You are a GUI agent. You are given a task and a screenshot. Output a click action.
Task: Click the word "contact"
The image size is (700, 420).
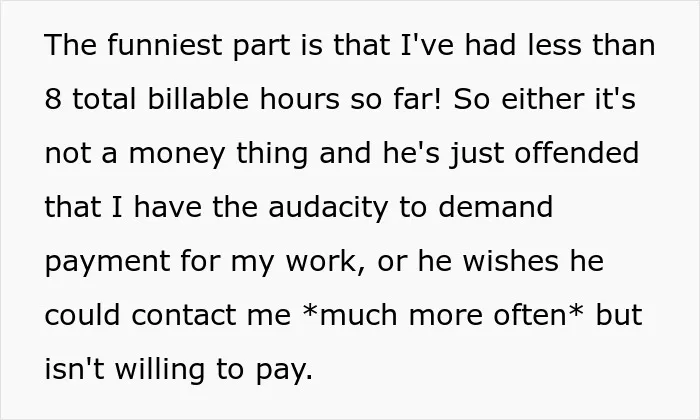coord(183,315)
